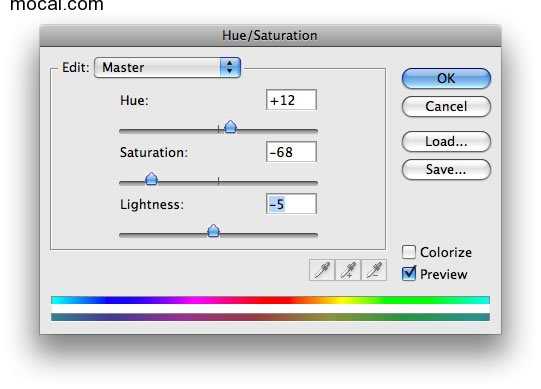Screen dimensions: 541x389
Task: Select the eyedropper tool
Action: coord(322,270)
